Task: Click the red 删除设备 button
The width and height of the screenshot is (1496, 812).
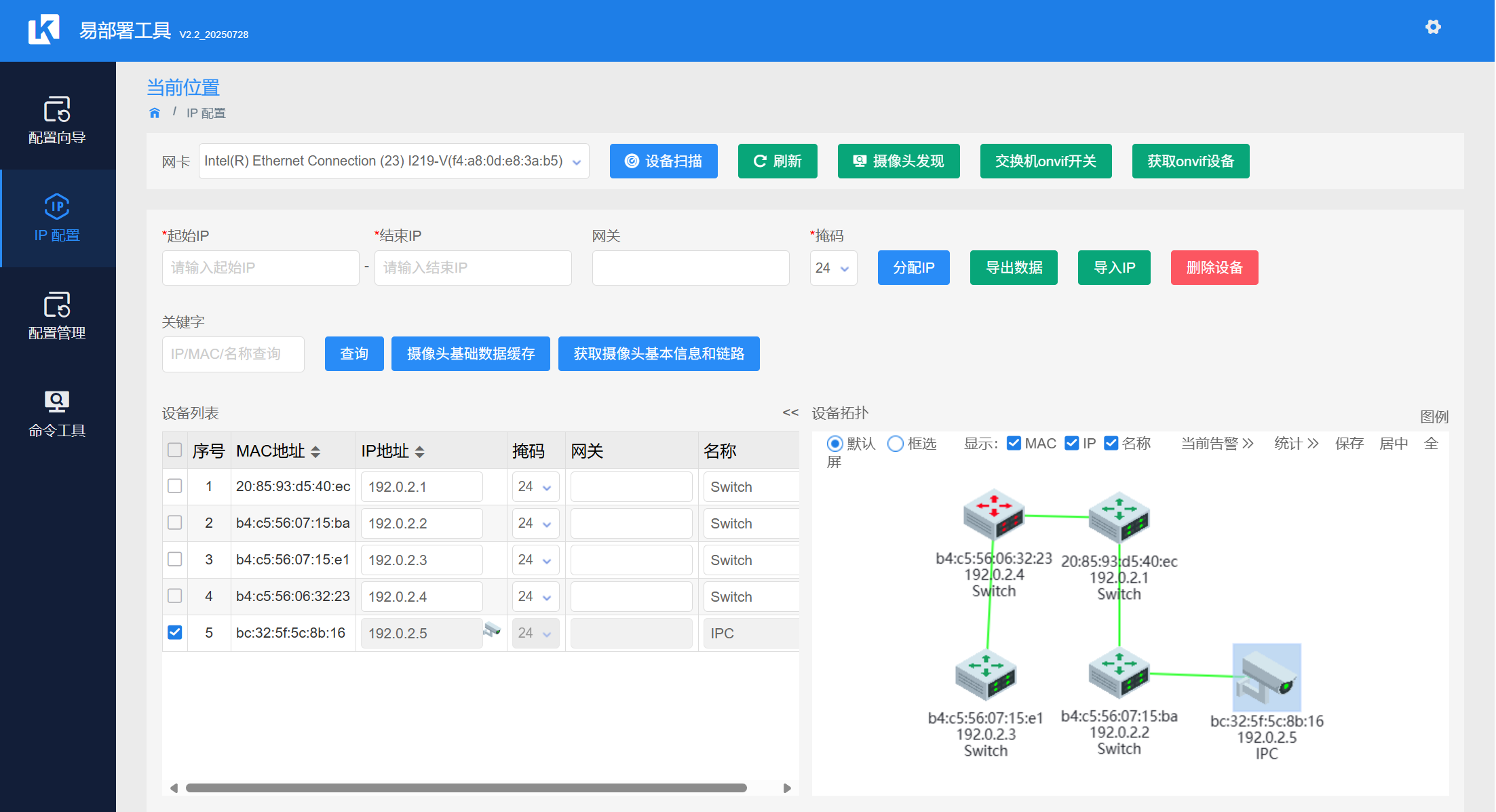Action: [1214, 268]
